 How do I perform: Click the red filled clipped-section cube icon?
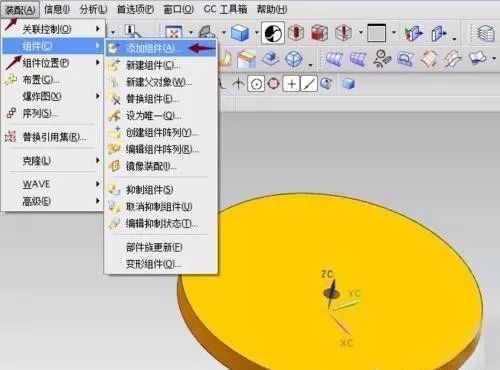point(319,33)
